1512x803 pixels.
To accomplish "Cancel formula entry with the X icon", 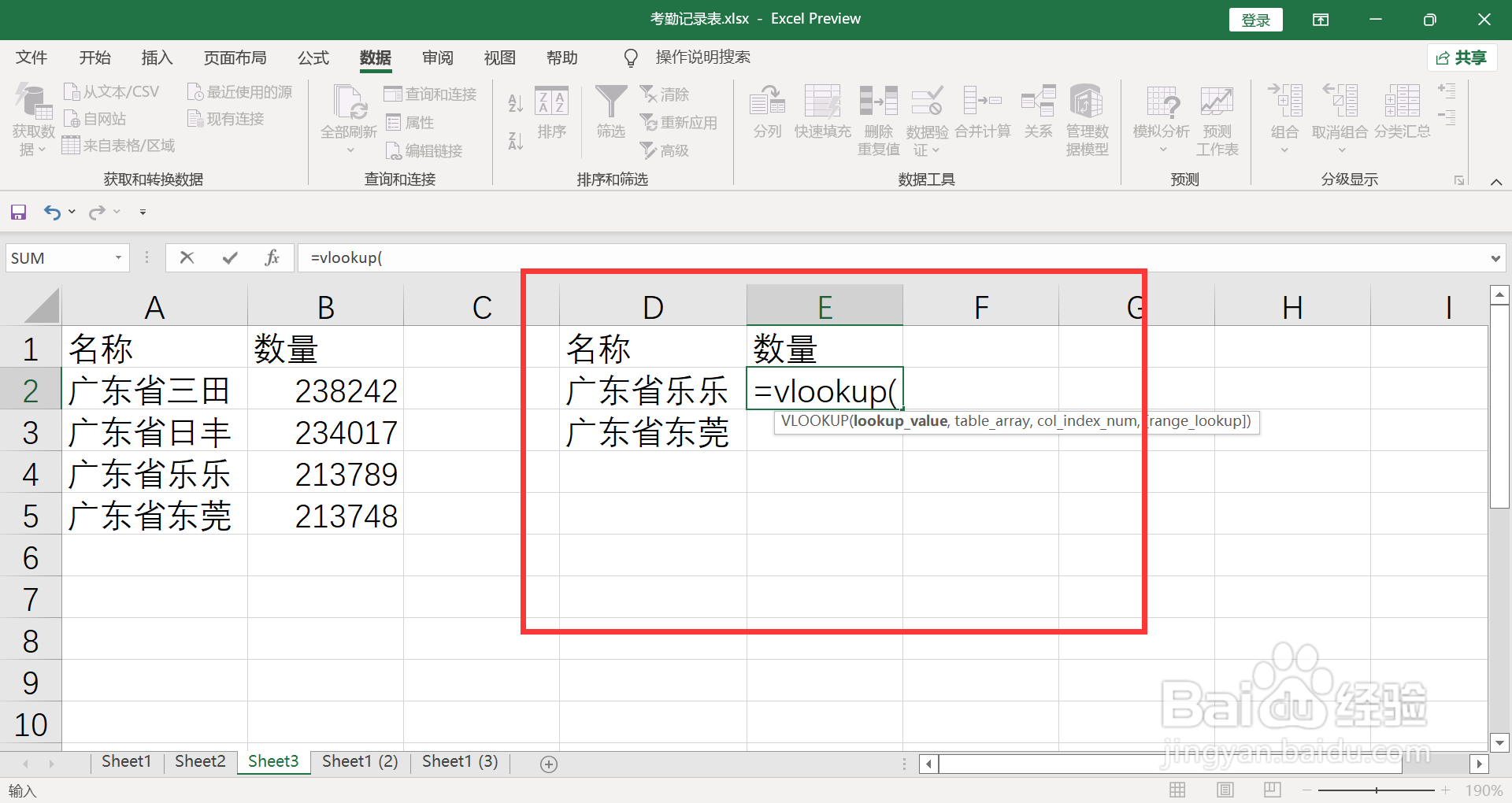I will coord(187,257).
